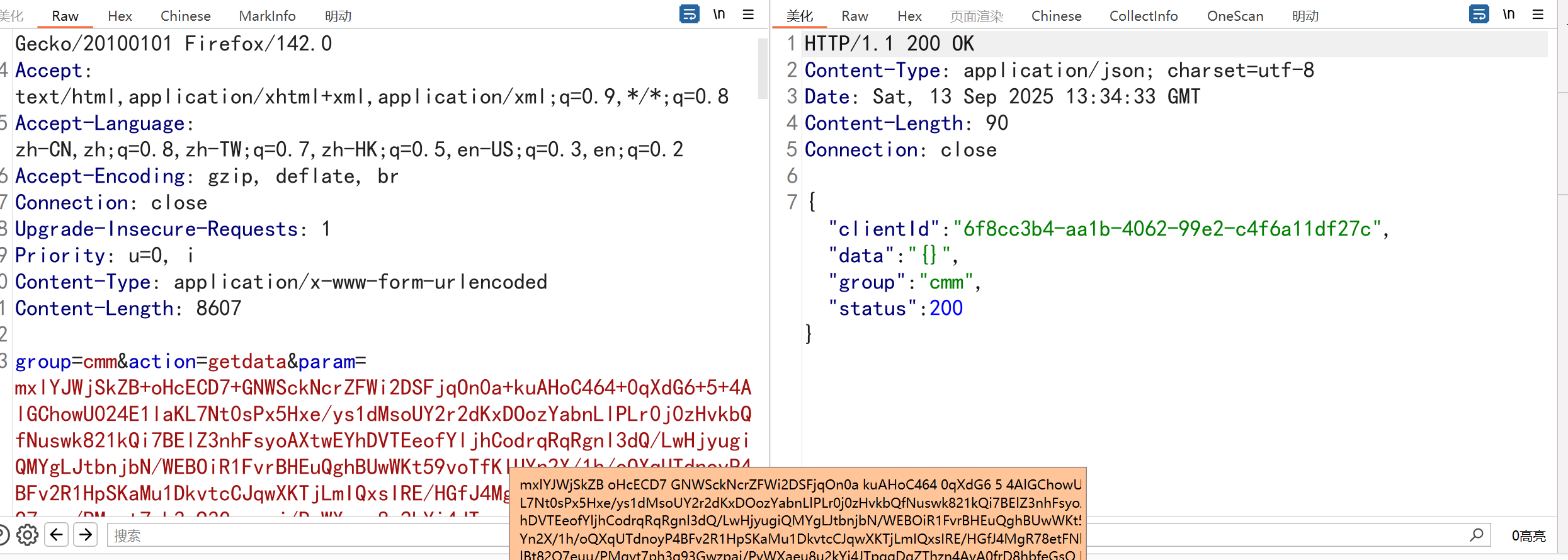
Task: Open the MarkInfo tab in request
Action: (x=267, y=16)
